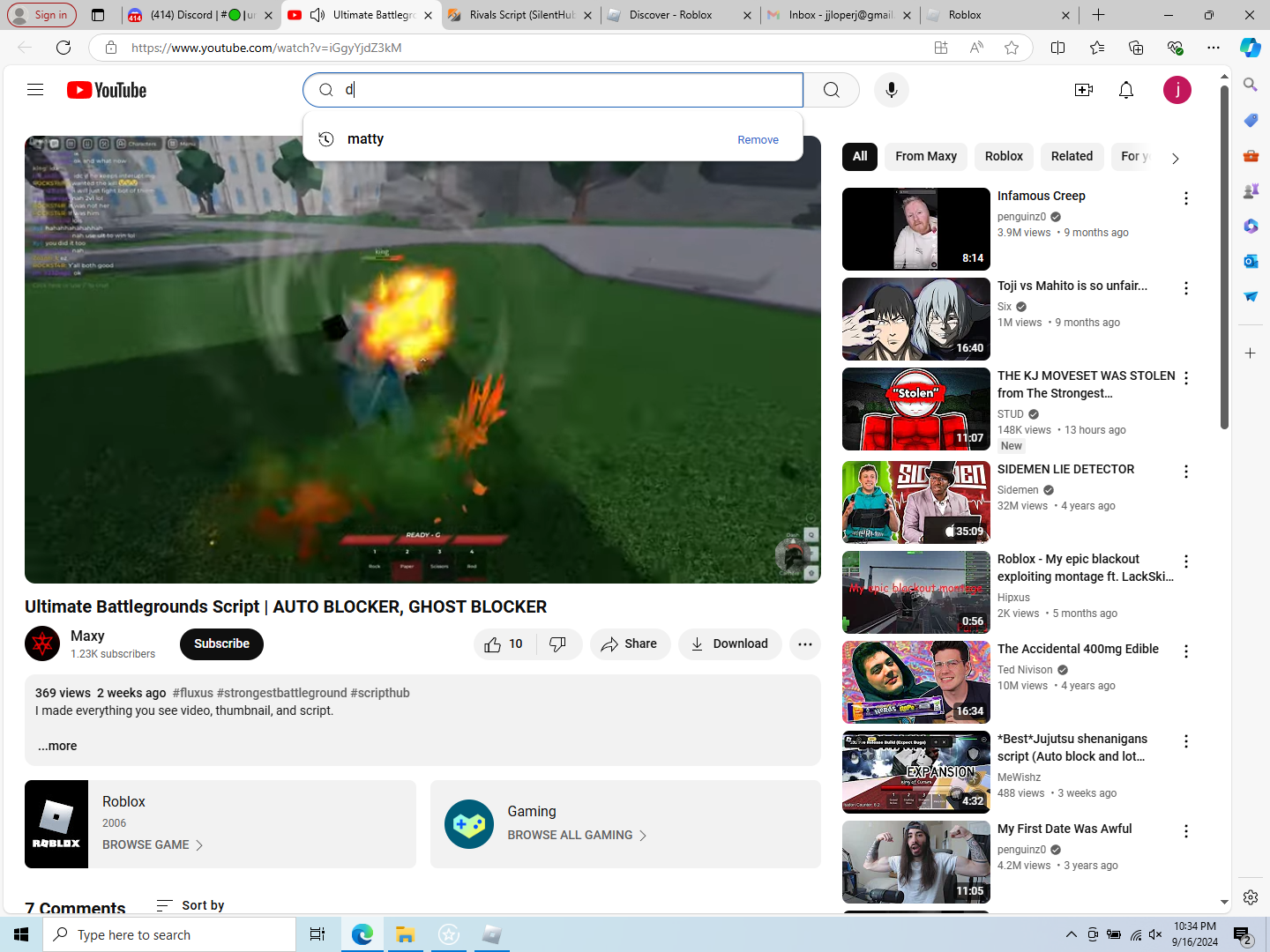Open the account avatar menu
1270x952 pixels.
pyautogui.click(x=1177, y=90)
